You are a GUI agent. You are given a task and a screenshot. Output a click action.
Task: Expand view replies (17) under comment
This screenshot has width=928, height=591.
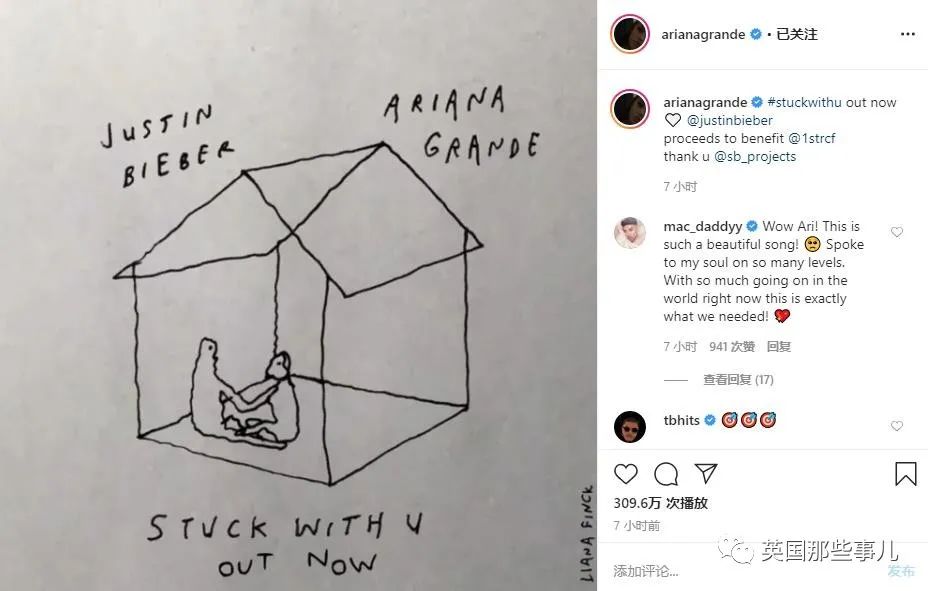pos(738,380)
